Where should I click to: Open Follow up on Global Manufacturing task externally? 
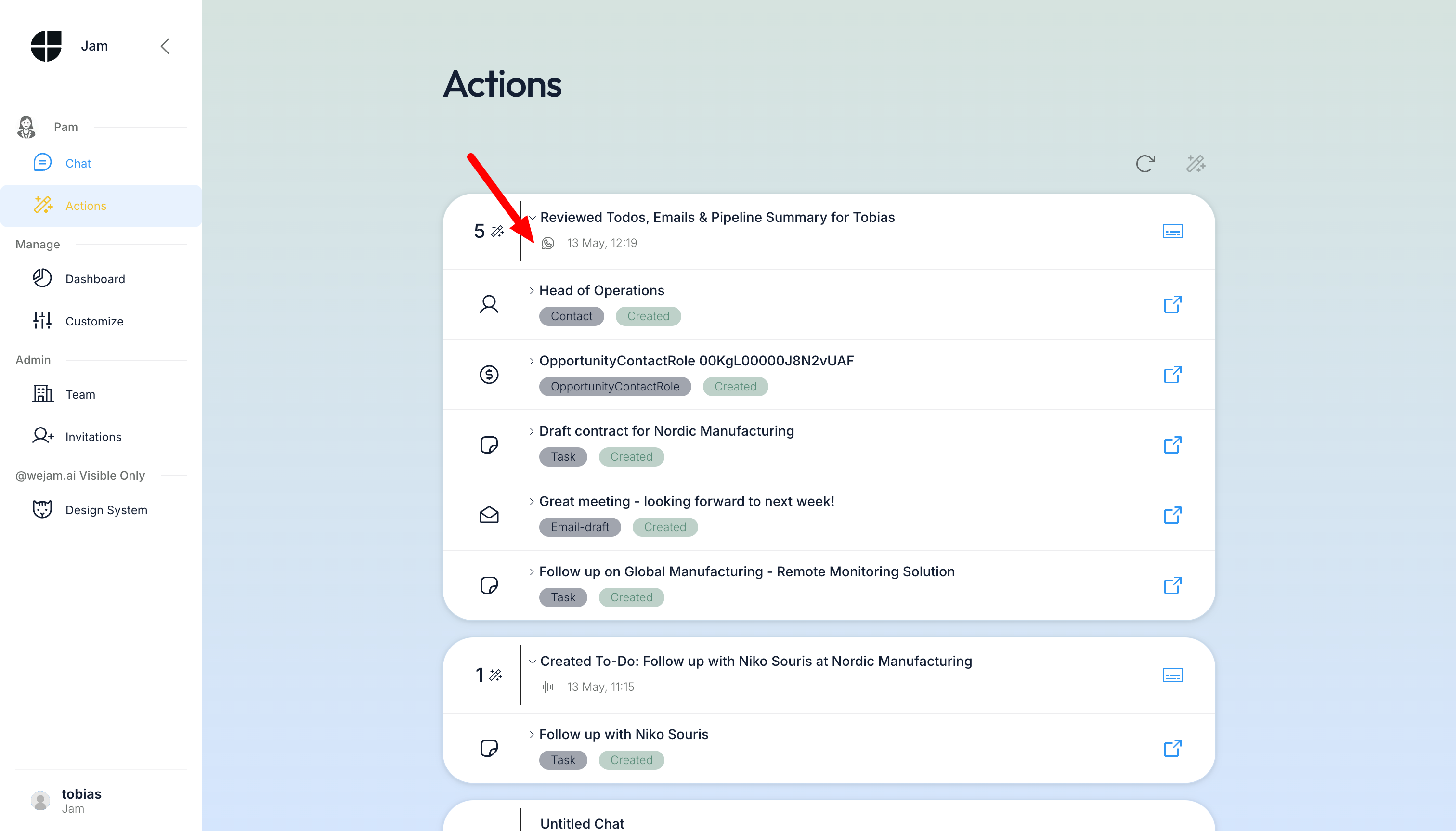click(1172, 585)
